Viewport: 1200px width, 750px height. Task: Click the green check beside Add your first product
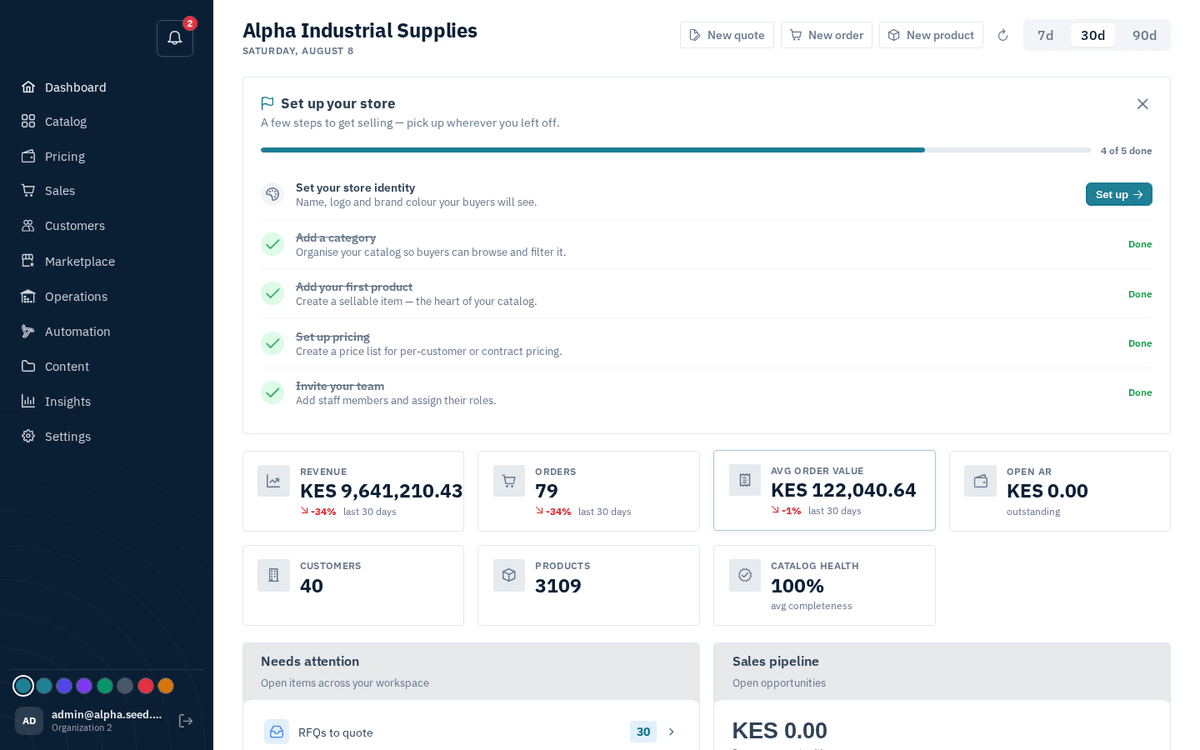pyautogui.click(x=273, y=293)
